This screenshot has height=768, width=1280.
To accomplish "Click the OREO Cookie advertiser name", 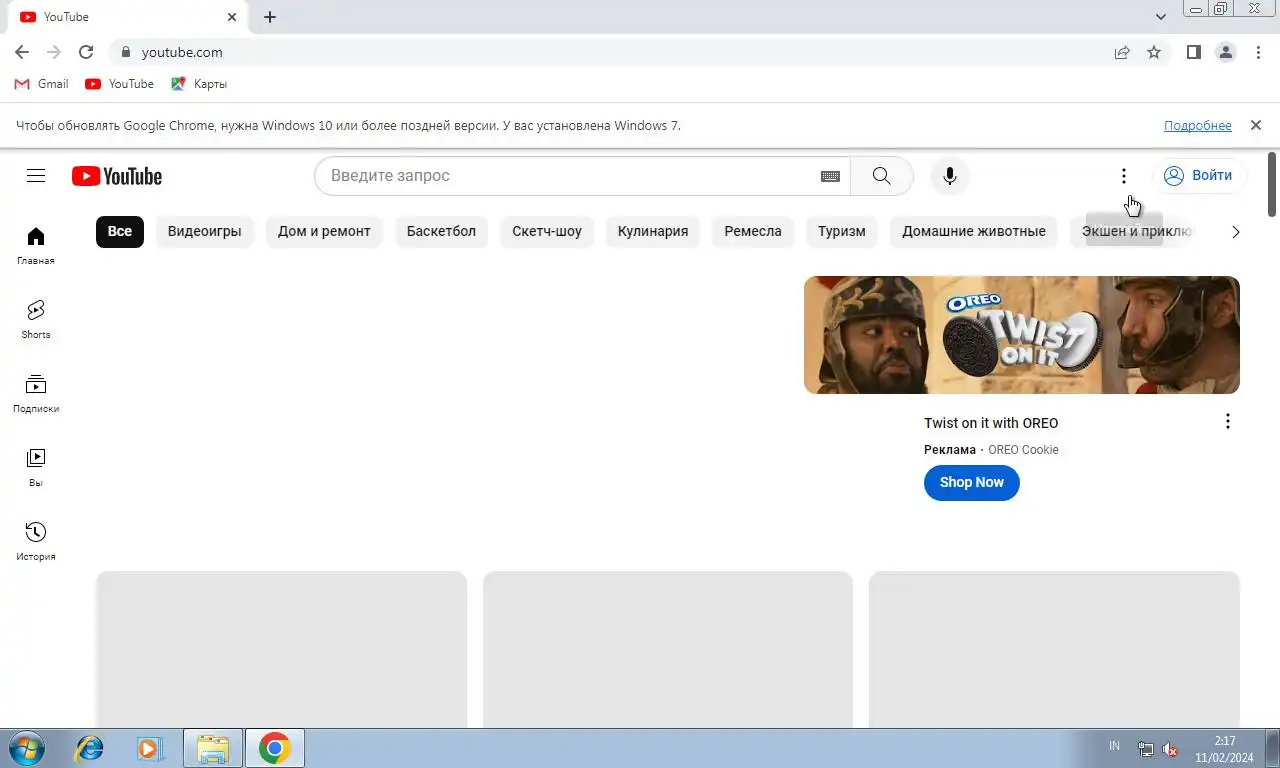I will [x=1023, y=450].
